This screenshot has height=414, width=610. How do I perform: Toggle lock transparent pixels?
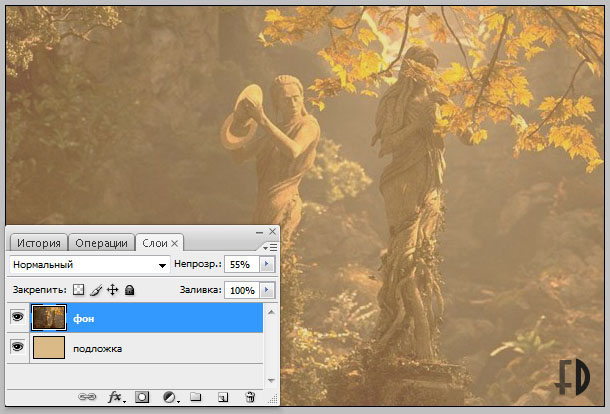pyautogui.click(x=78, y=290)
